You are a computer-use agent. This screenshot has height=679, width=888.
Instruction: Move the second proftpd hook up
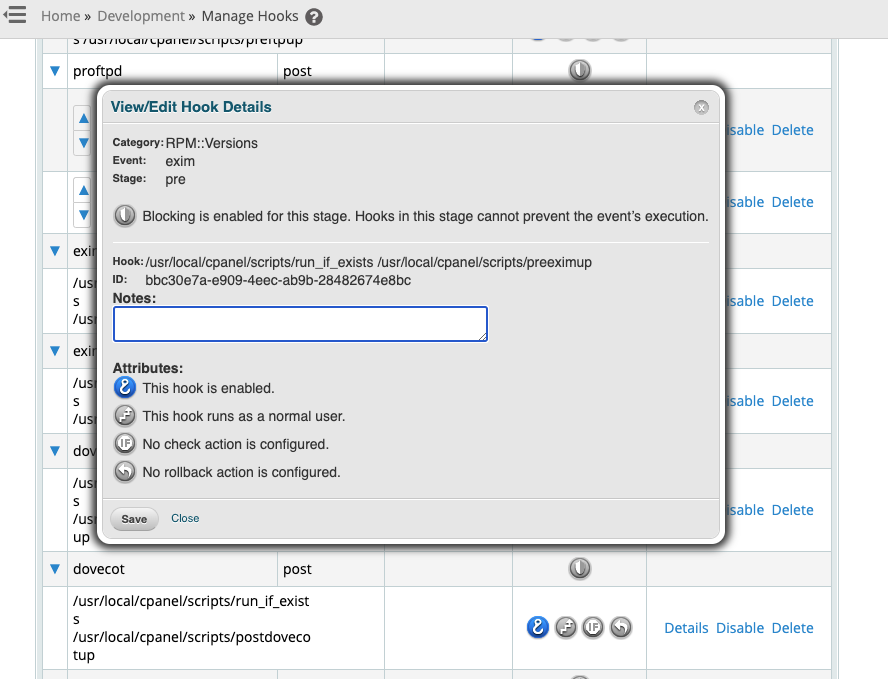point(83,190)
